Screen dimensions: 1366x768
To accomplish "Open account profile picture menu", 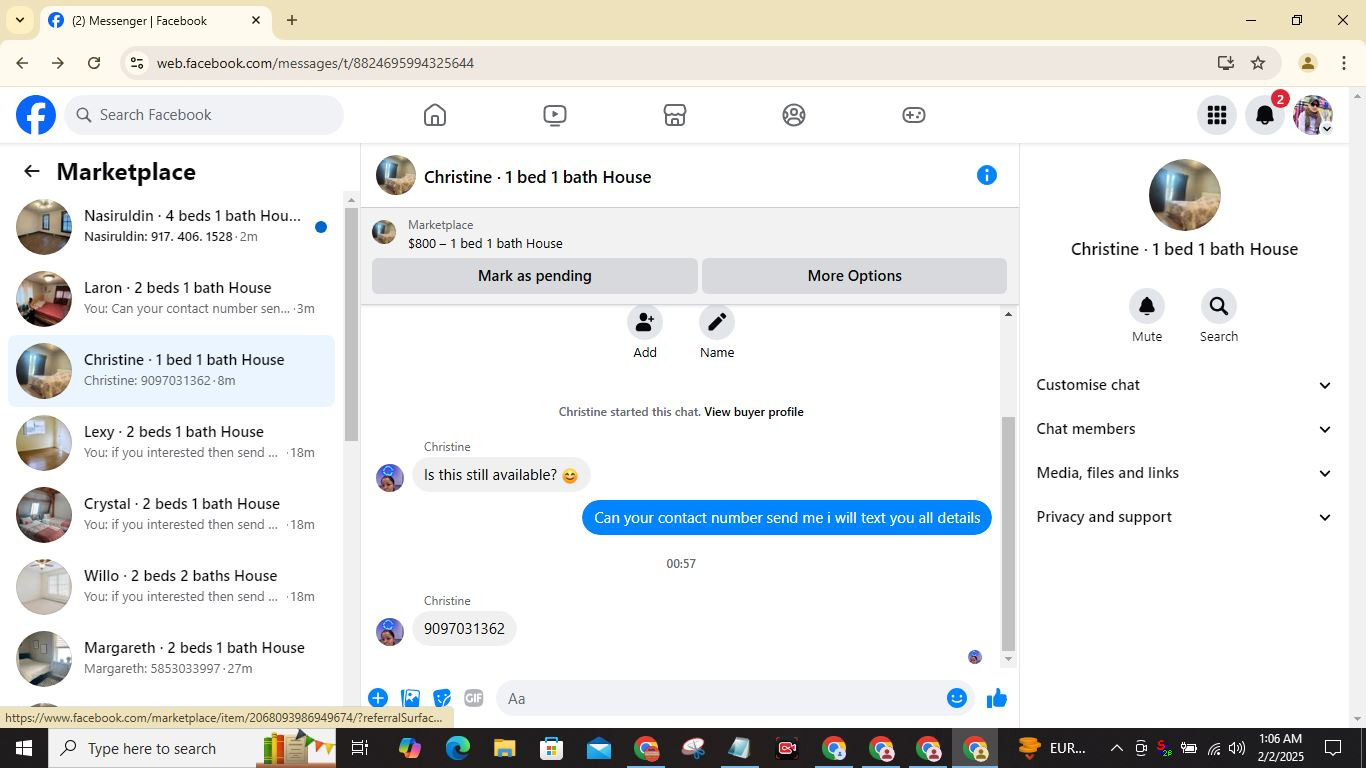I will pos(1313,115).
